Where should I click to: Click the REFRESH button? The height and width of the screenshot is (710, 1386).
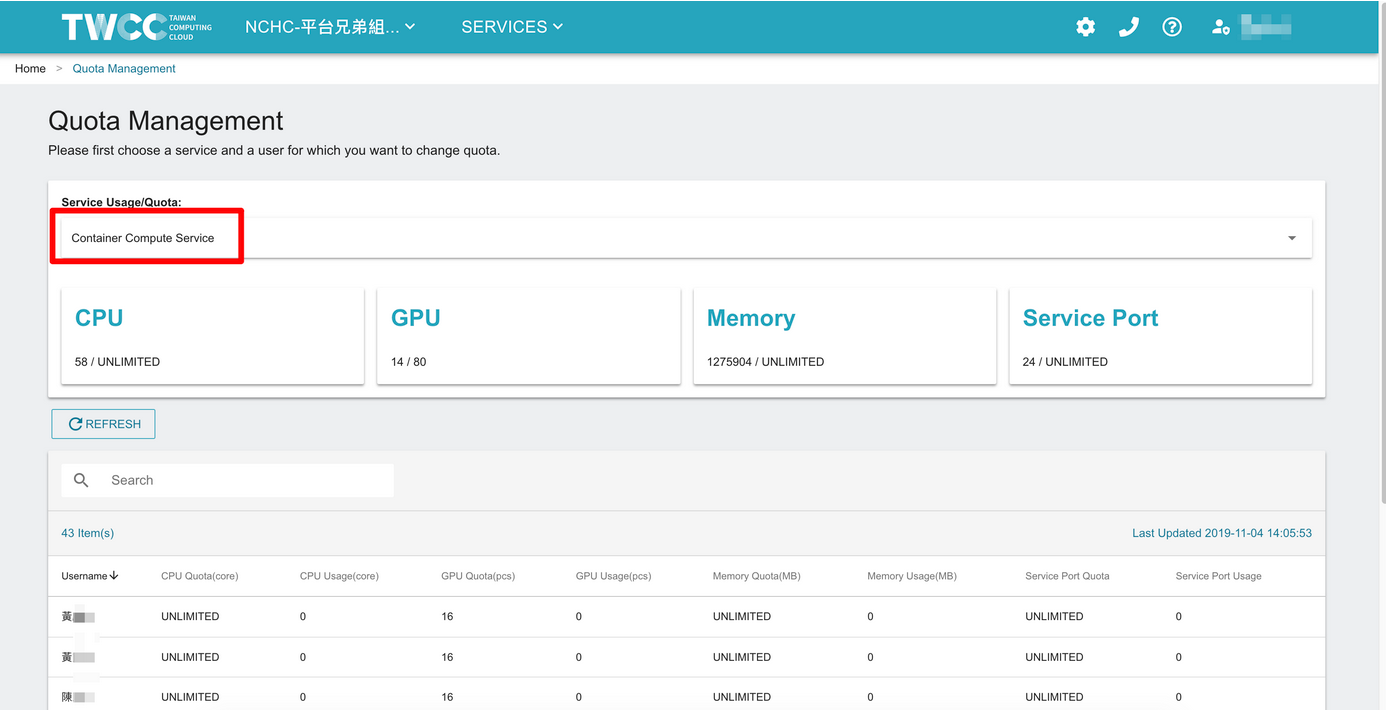(x=103, y=424)
